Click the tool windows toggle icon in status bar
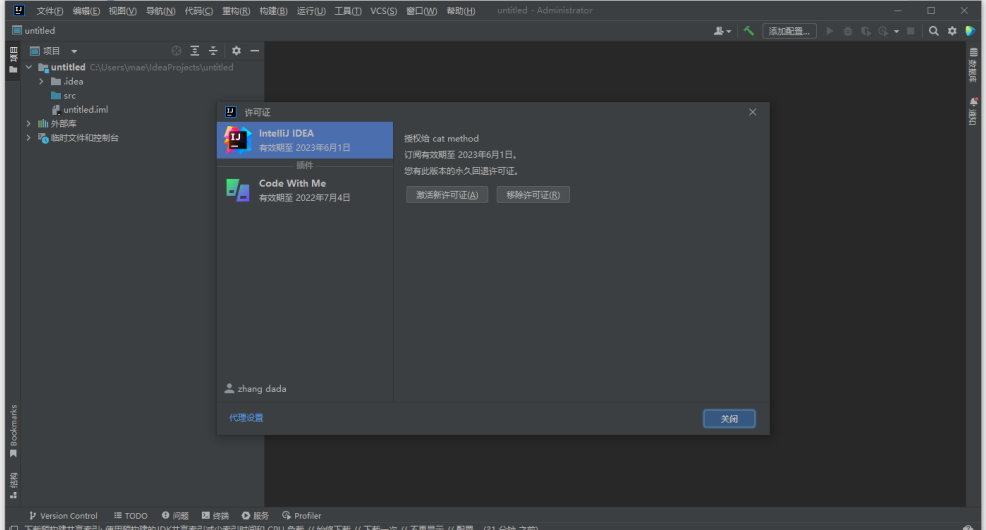The image size is (986, 530). (13, 527)
